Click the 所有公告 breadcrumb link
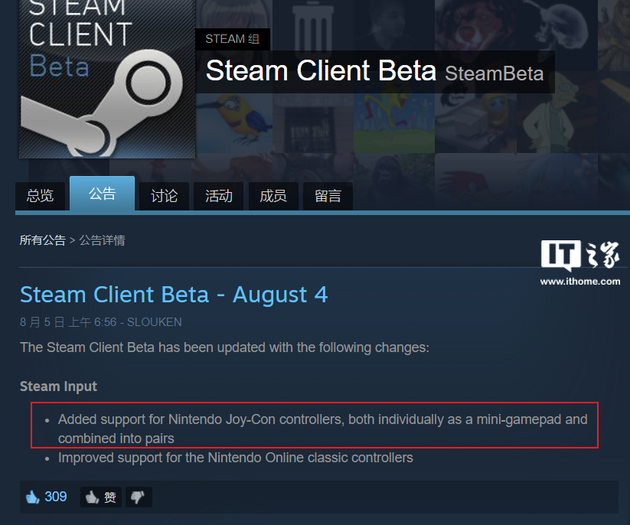Image resolution: width=630 pixels, height=525 pixels. [42, 240]
